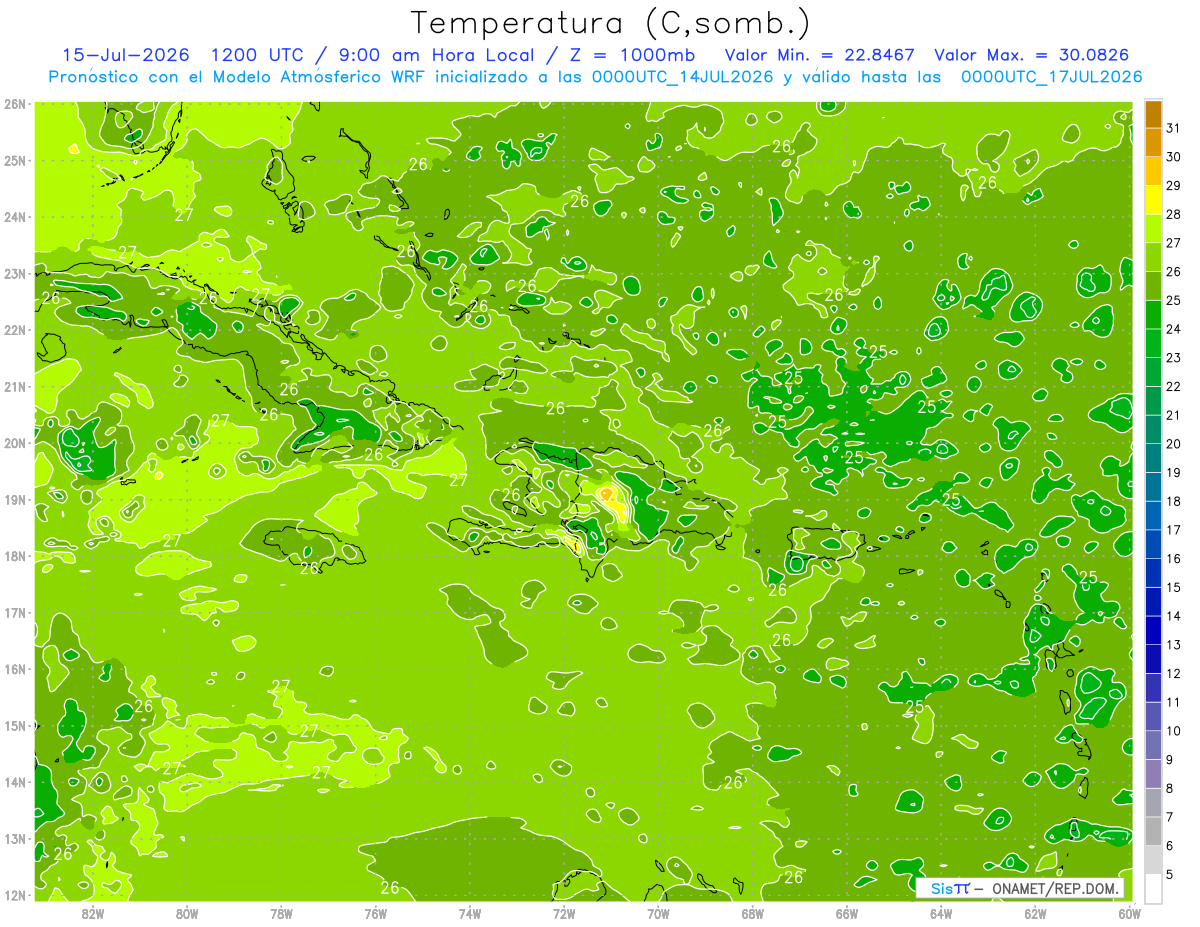
Task: Click the color scale label "11"
Action: [x=1174, y=702]
